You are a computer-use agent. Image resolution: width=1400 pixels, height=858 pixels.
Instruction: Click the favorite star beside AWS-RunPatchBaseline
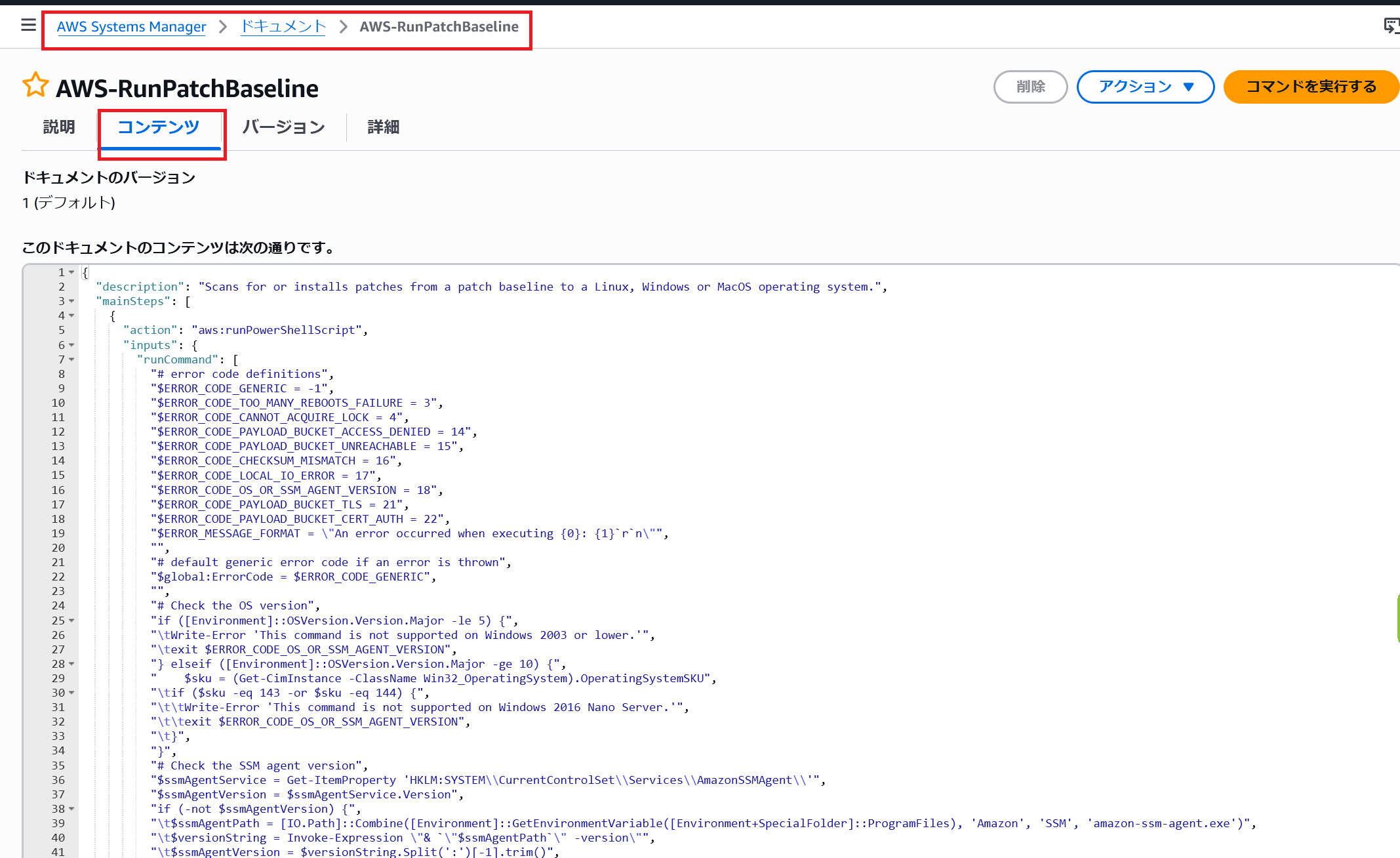[35, 86]
